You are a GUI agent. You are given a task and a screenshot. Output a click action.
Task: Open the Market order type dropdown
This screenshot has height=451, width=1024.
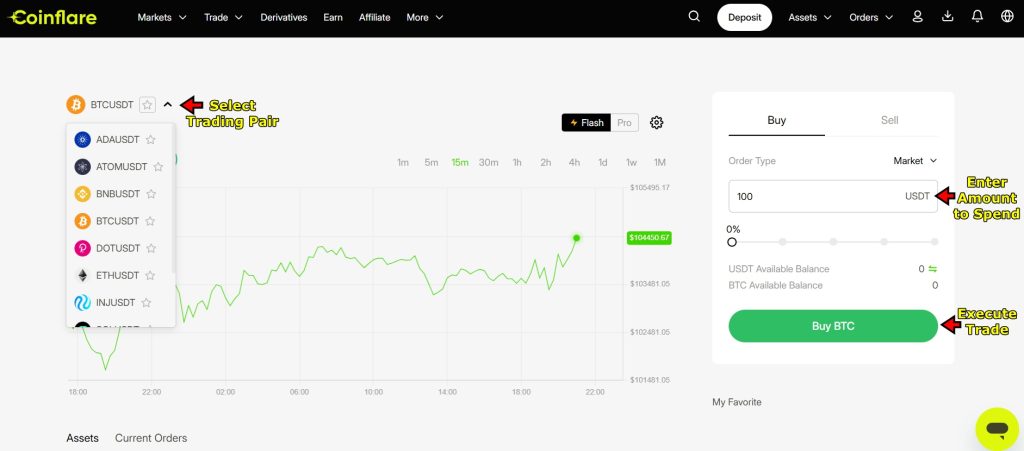point(915,161)
